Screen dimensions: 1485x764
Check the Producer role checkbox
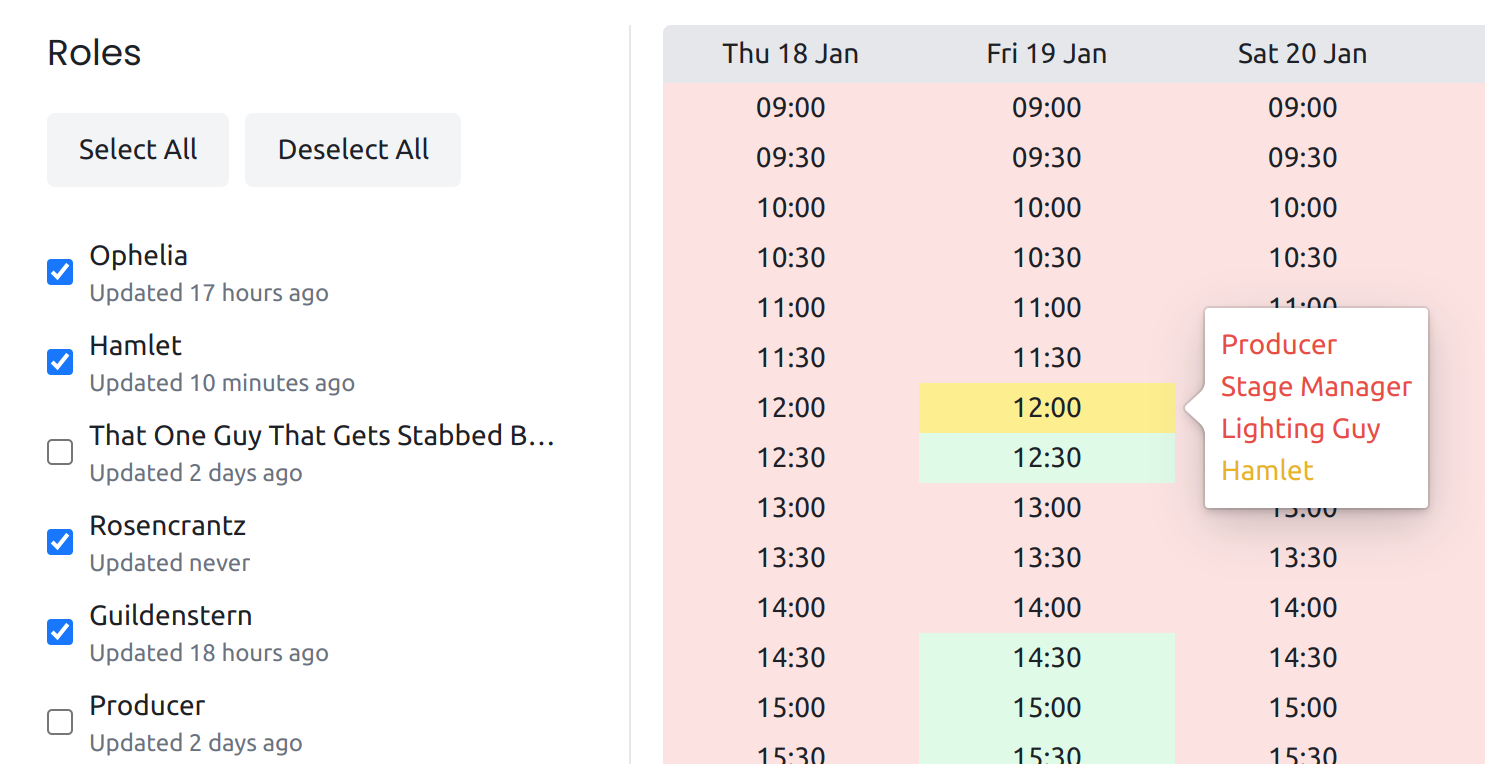point(60,722)
